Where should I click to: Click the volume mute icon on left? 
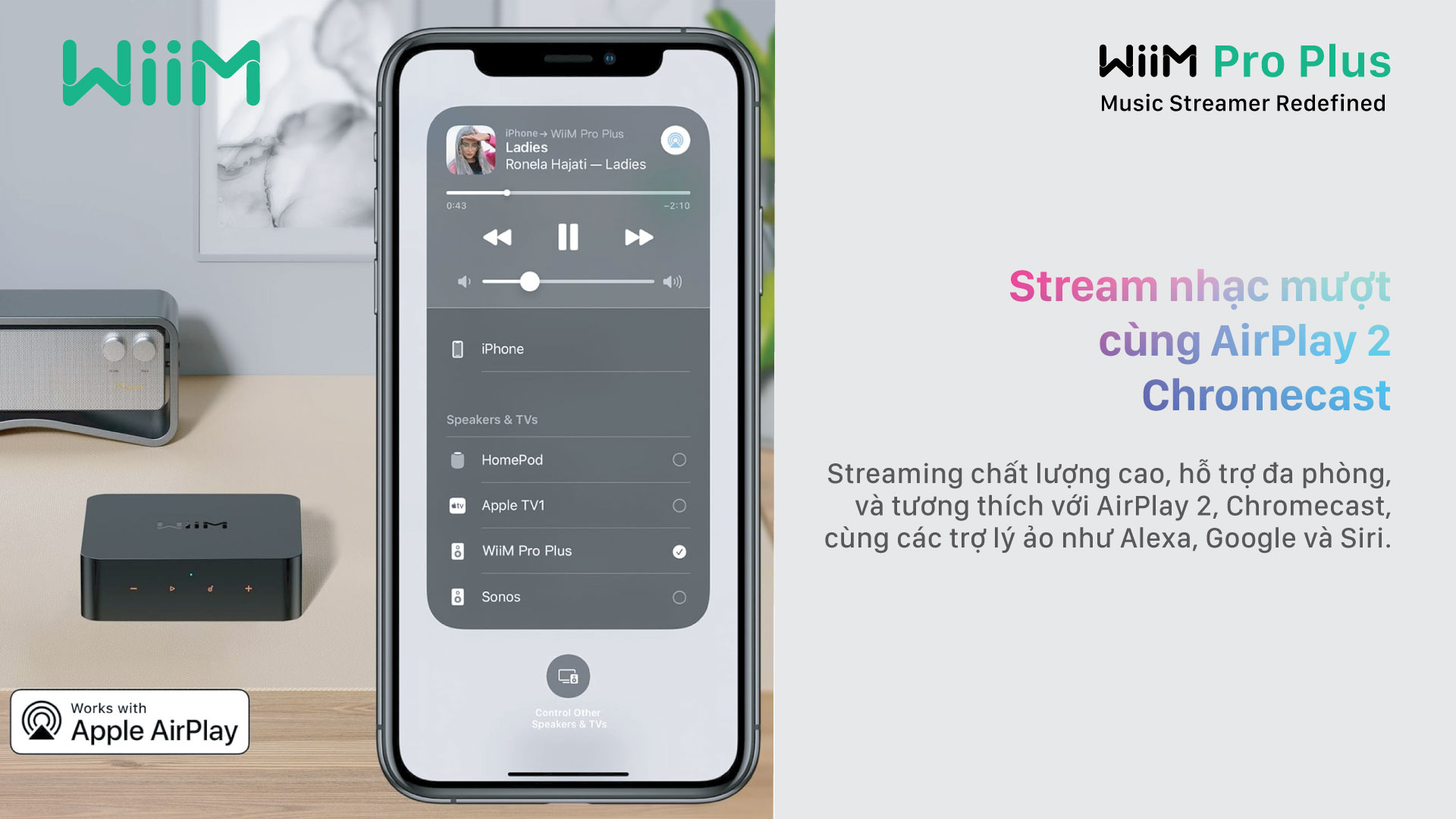464,281
